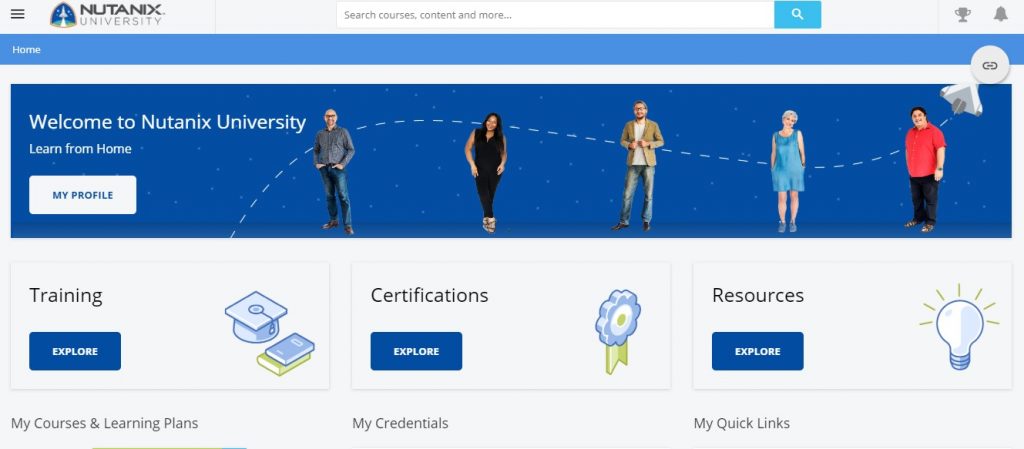The image size is (1024, 449).
Task: Explore the Training section
Action: [x=75, y=351]
